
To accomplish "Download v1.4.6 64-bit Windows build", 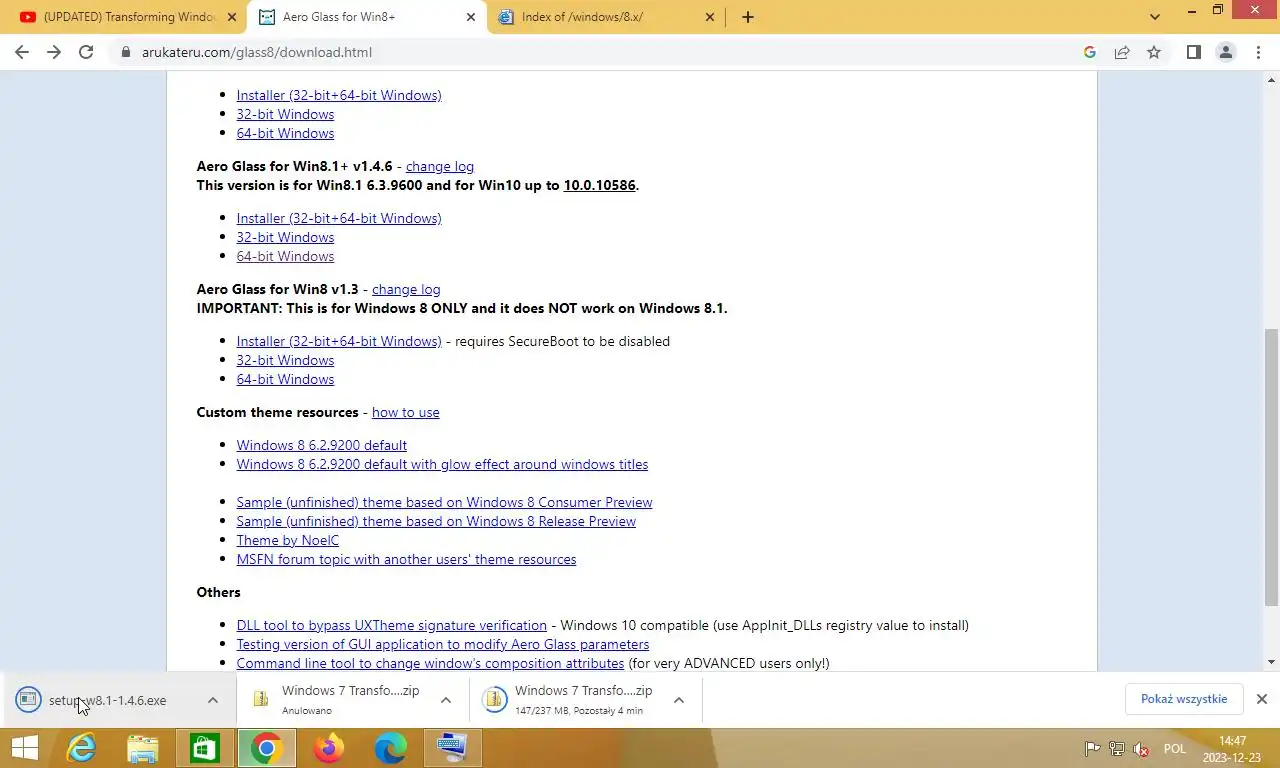I will pyautogui.click(x=285, y=256).
